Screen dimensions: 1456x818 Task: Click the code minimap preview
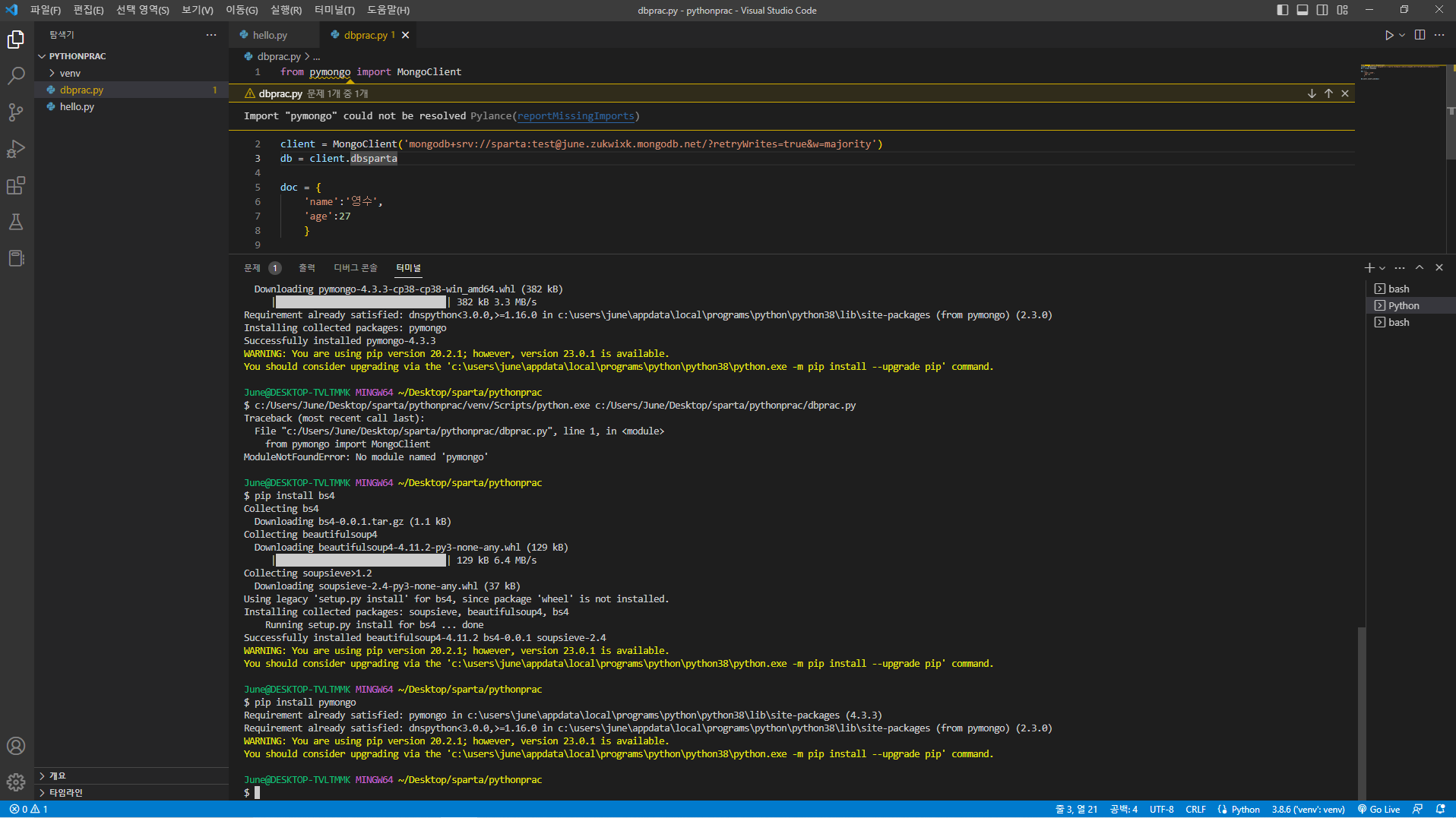click(1402, 72)
